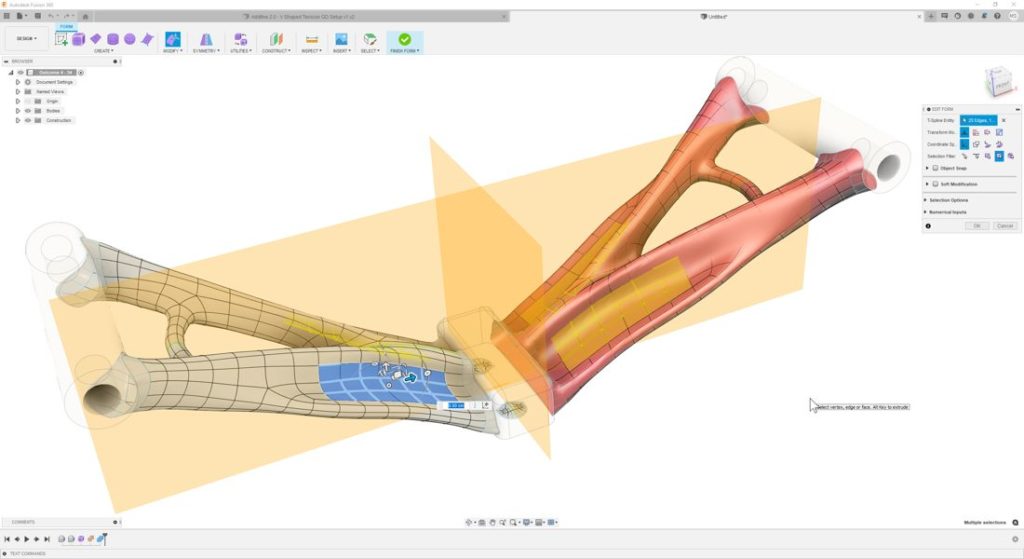This screenshot has height=559, width=1024.
Task: Toggle visibility eye of the root component
Action: coord(20,72)
